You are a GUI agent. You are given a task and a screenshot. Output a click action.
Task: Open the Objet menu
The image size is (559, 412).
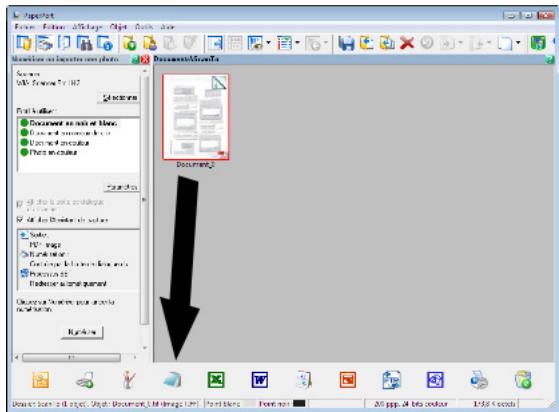pos(118,27)
